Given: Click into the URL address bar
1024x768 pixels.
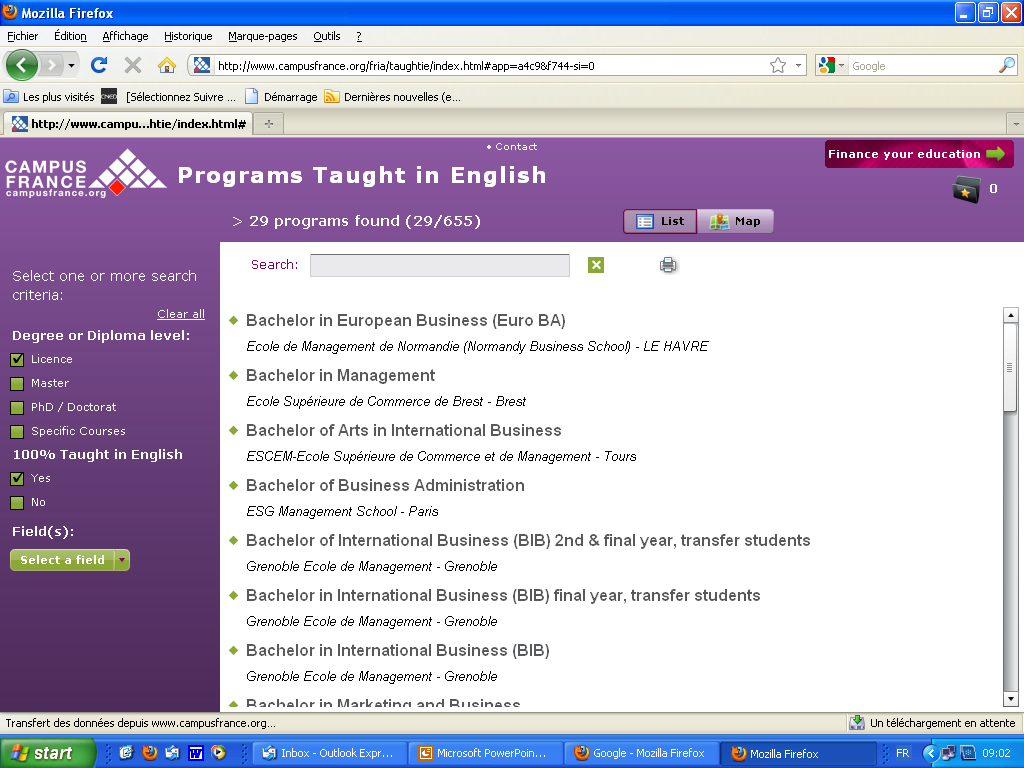Looking at the screenshot, I should (x=490, y=65).
